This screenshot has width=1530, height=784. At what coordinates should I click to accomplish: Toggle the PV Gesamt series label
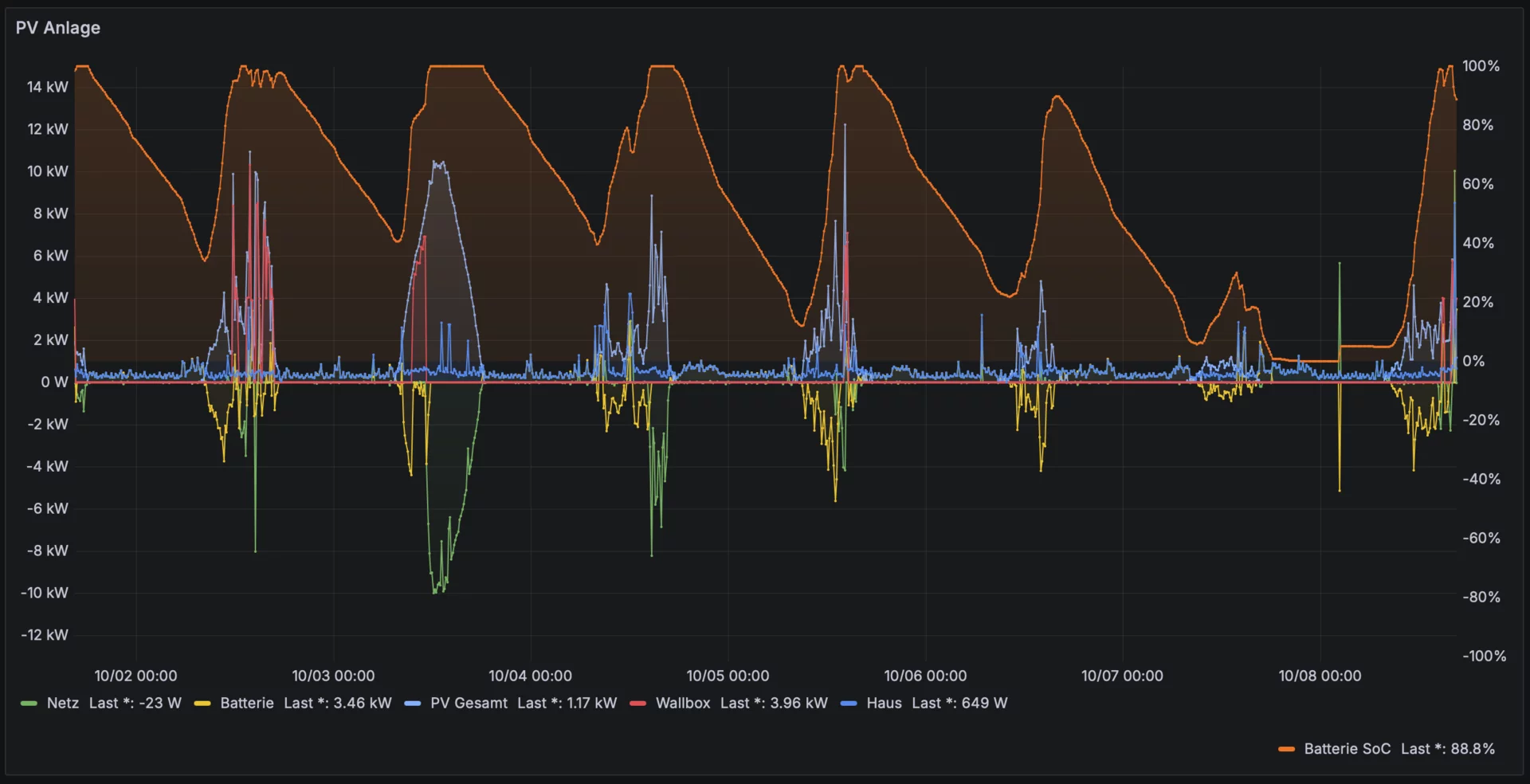[x=469, y=704]
